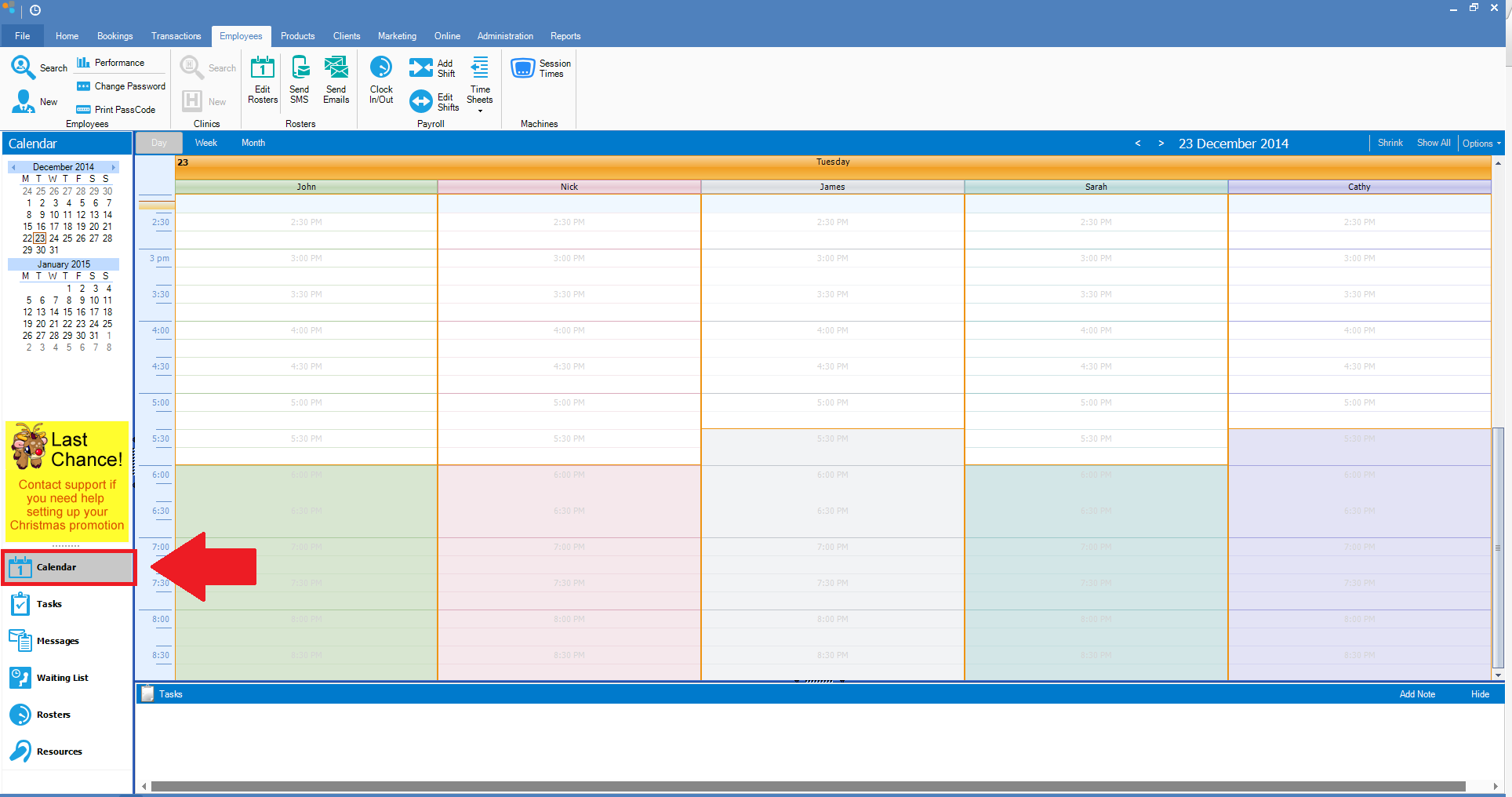The image size is (1512, 797).
Task: Switch calendar to Month view
Action: point(253,143)
